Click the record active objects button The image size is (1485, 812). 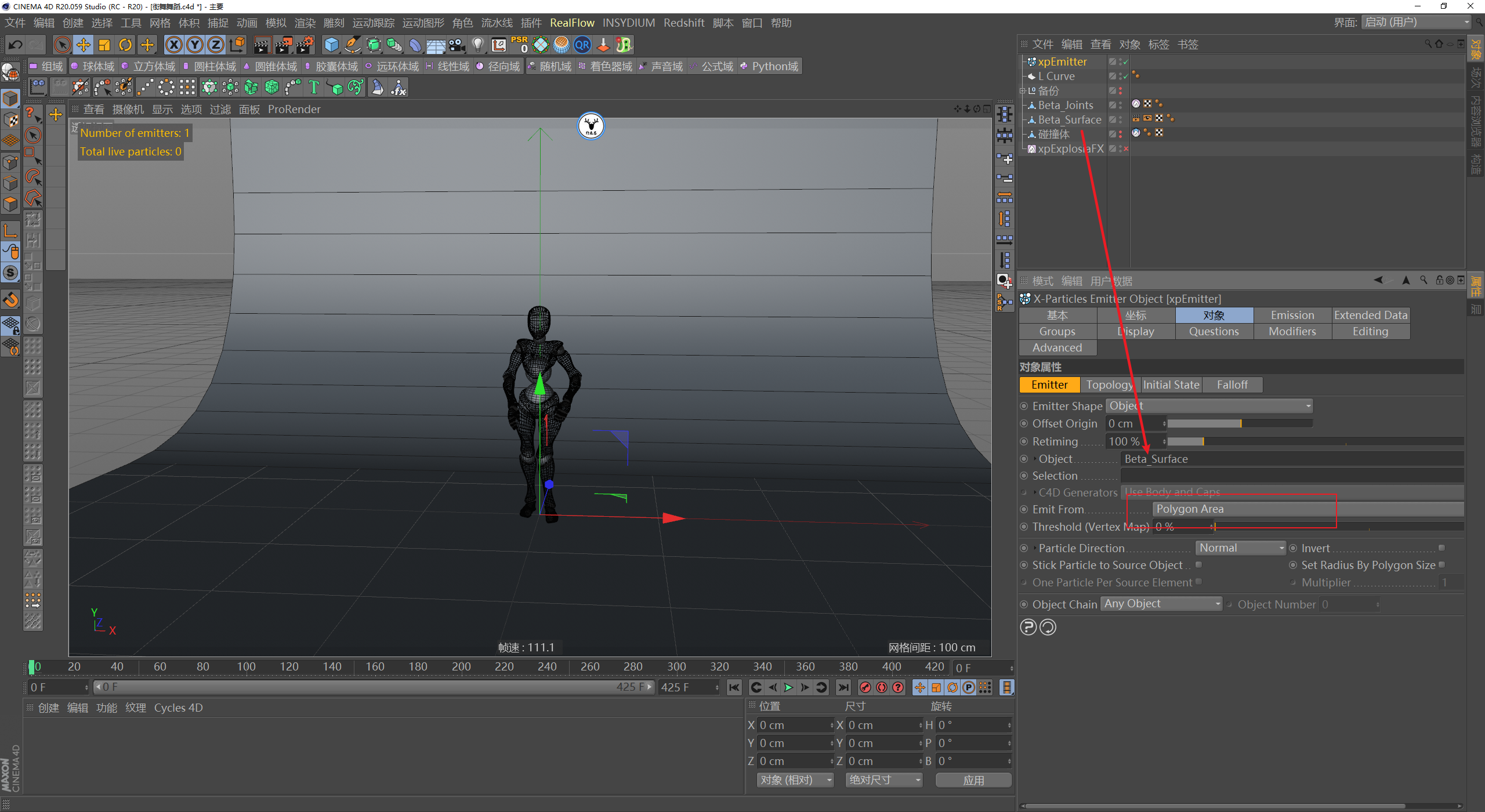click(865, 687)
